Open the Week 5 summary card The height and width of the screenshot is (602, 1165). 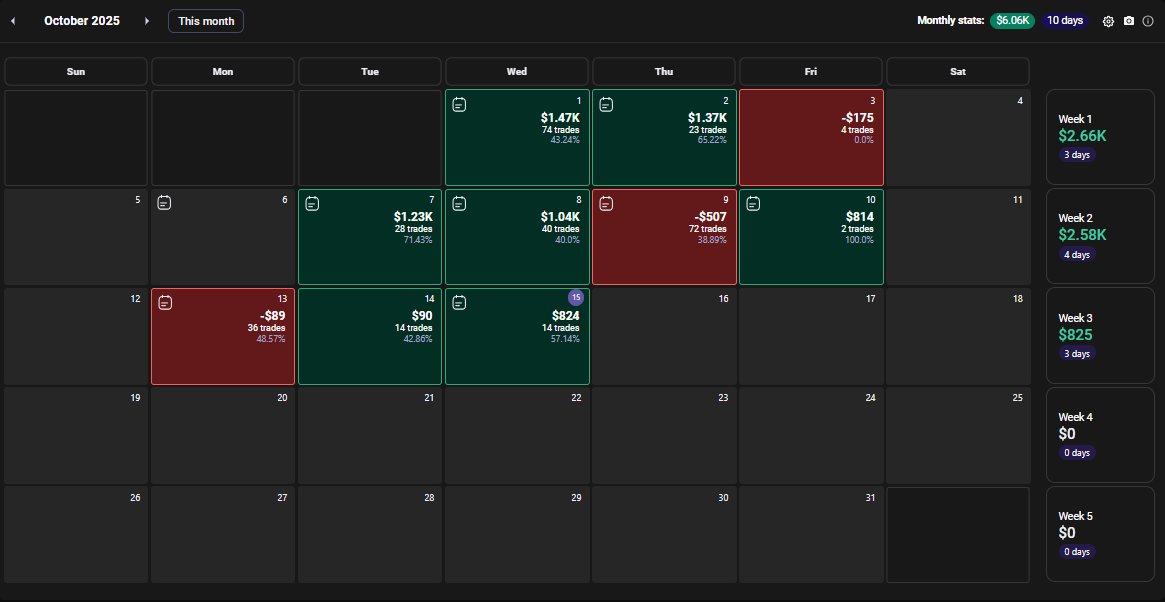pos(1100,534)
